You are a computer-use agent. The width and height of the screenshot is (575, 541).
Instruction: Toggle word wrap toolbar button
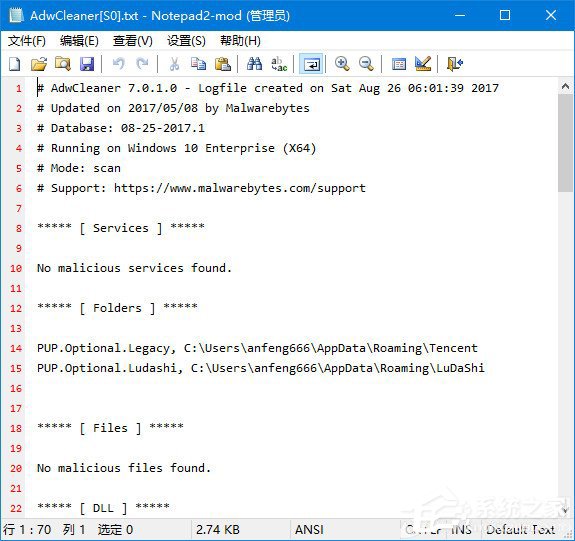point(311,64)
